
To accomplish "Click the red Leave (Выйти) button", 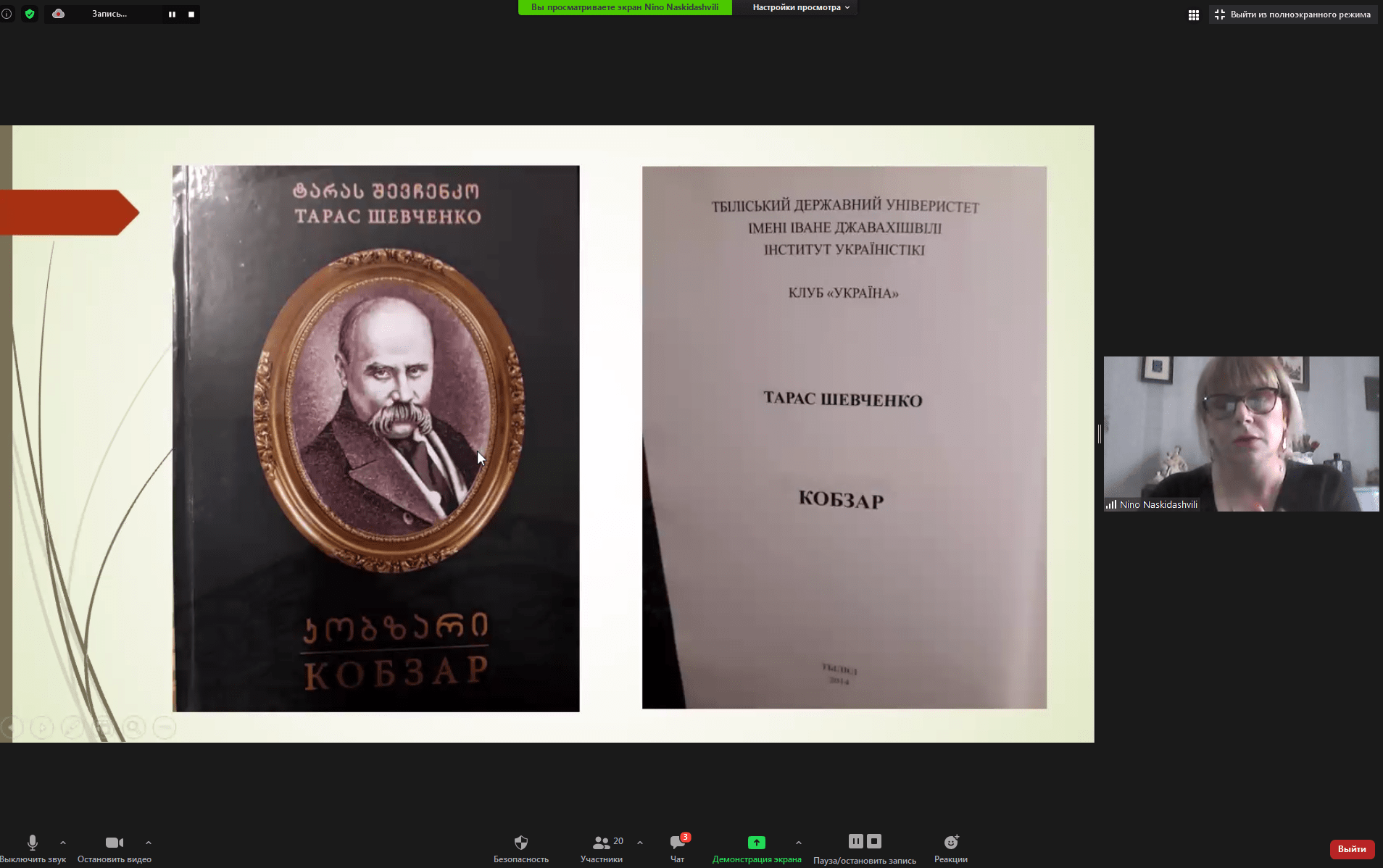I will [1351, 849].
